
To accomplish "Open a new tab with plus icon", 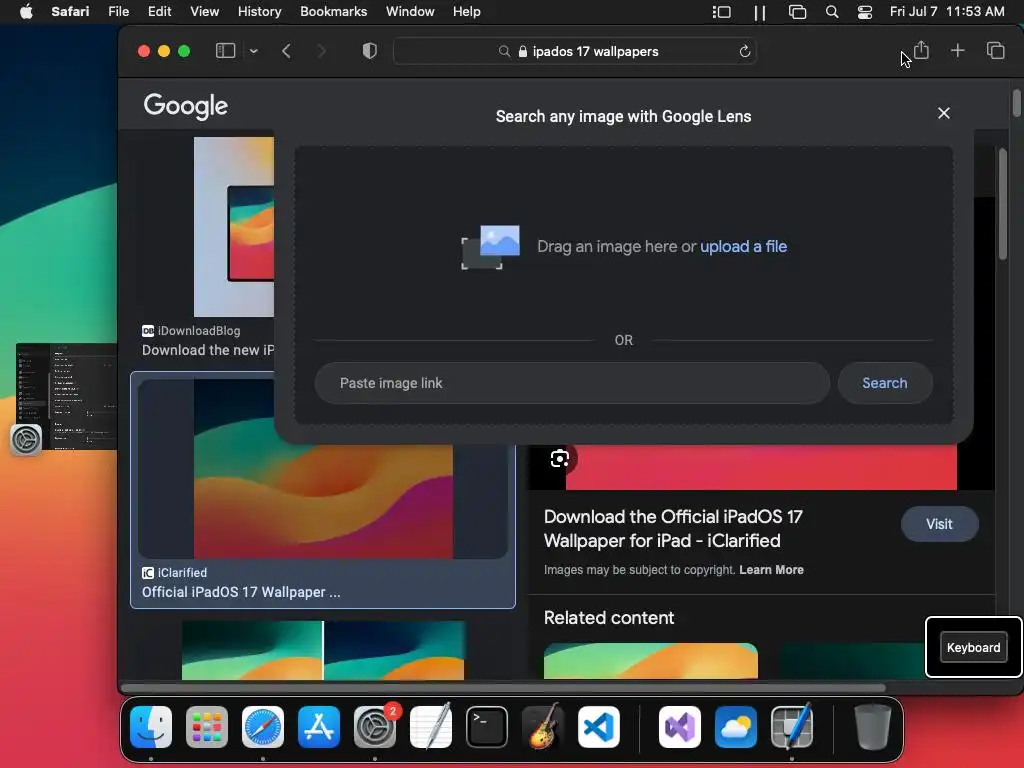I will (x=957, y=50).
